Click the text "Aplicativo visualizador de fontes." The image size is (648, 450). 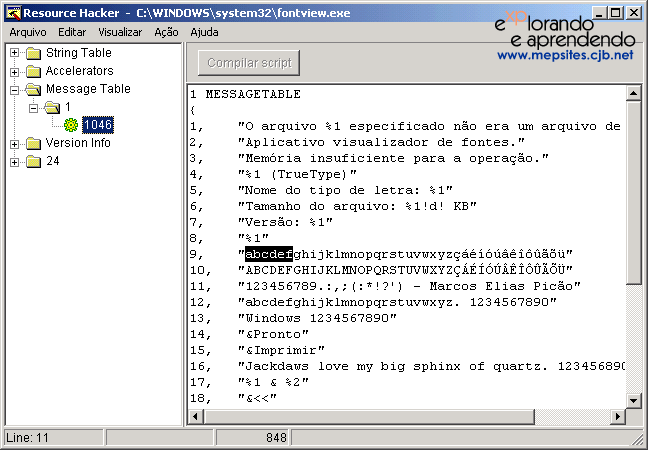click(x=381, y=143)
